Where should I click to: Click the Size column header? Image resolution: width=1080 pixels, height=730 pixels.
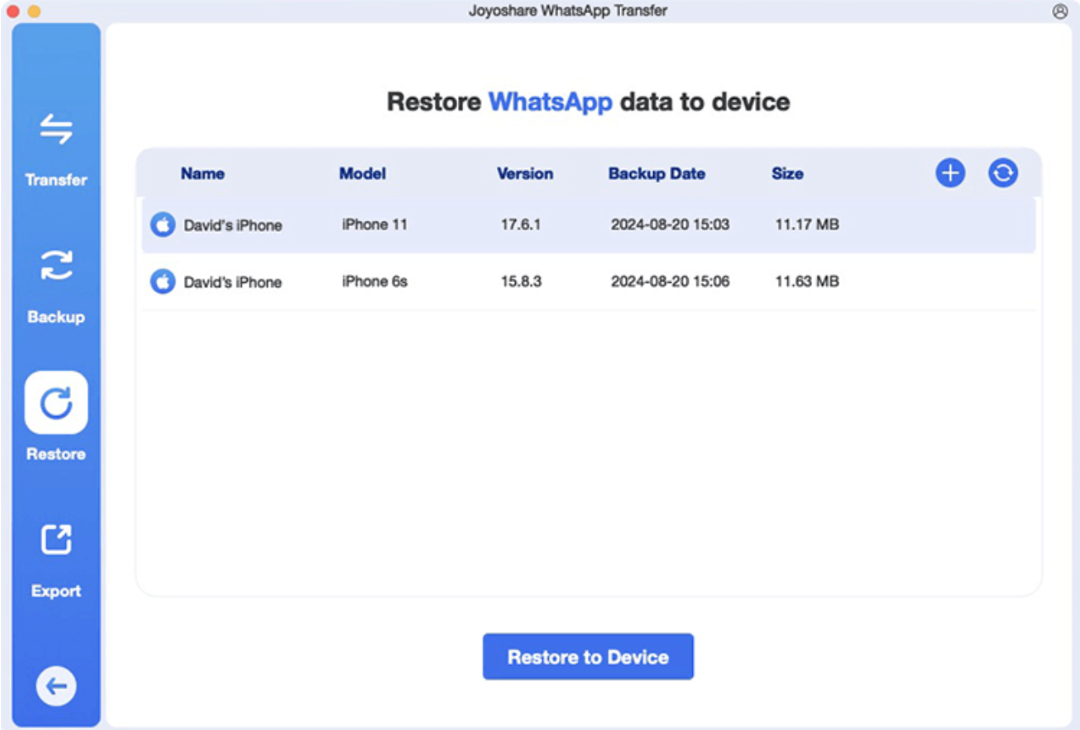(787, 173)
